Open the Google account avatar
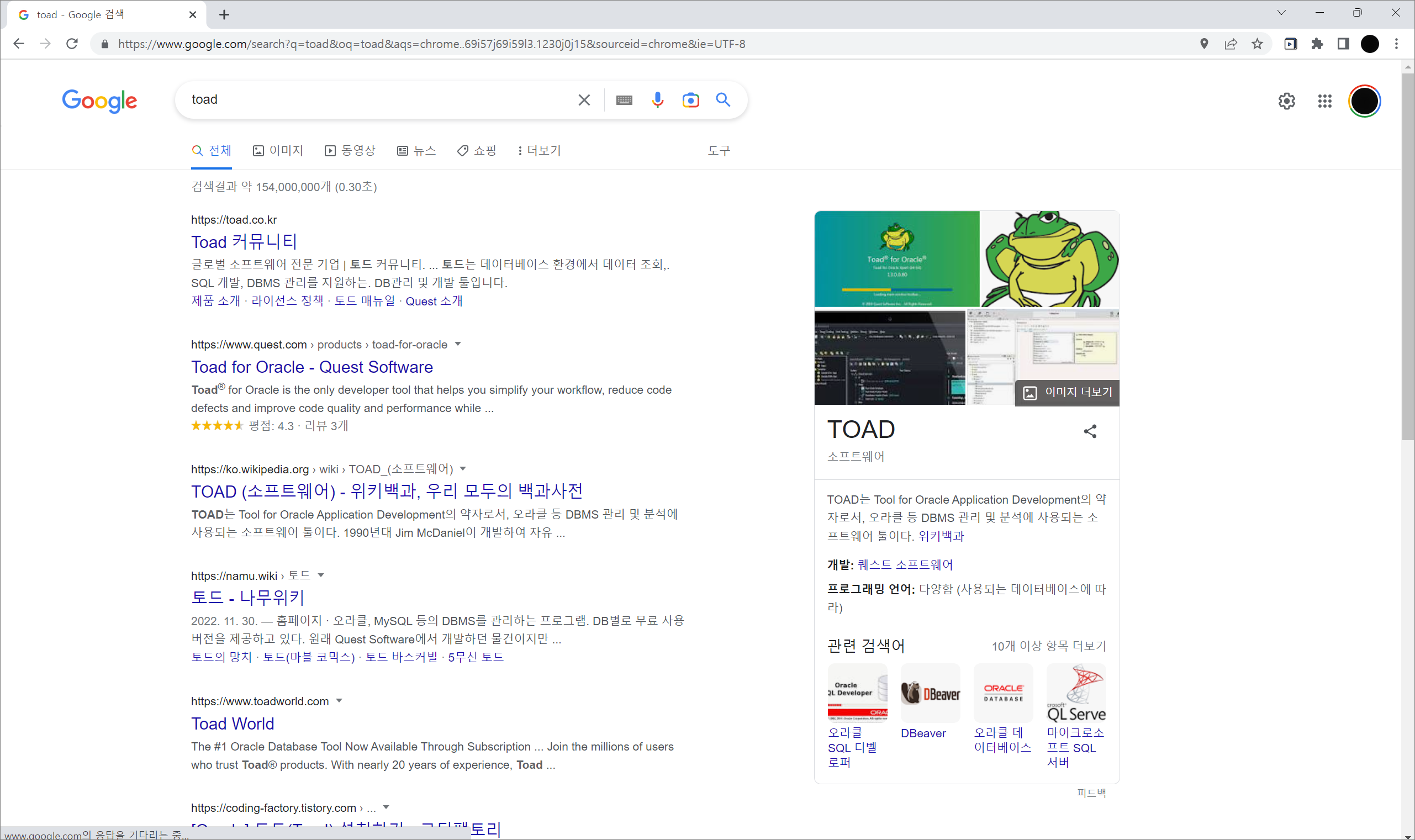The image size is (1415, 840). 1365,101
